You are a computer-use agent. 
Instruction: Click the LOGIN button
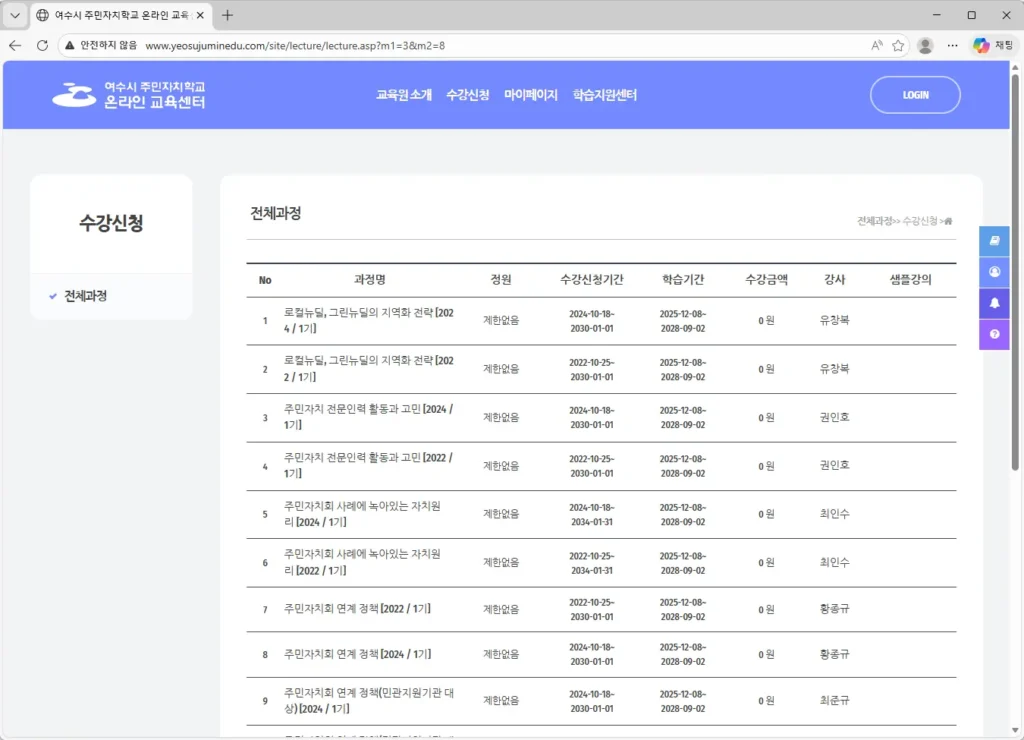point(914,95)
